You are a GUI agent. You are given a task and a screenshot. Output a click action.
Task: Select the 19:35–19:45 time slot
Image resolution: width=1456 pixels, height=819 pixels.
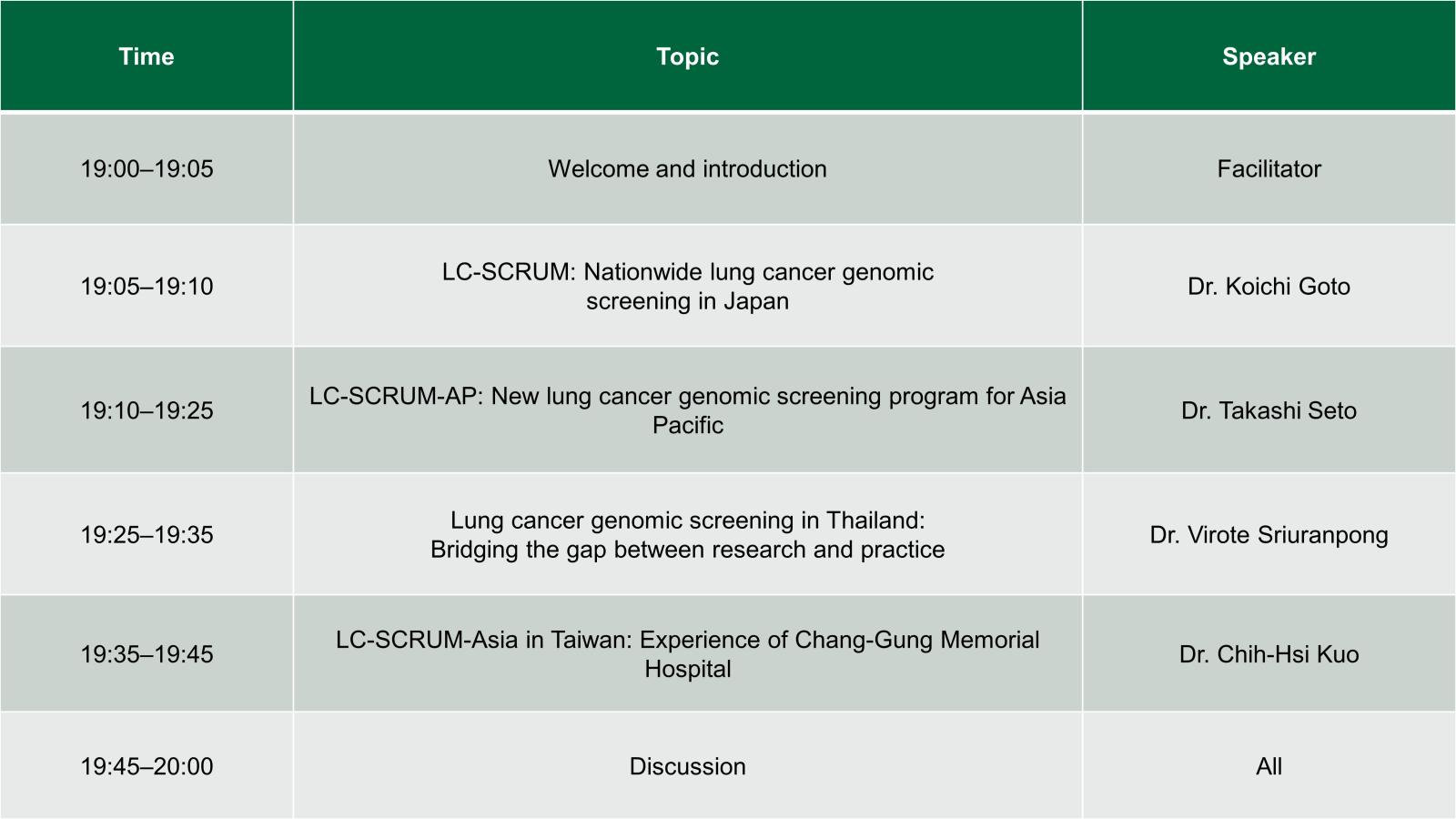coord(147,653)
